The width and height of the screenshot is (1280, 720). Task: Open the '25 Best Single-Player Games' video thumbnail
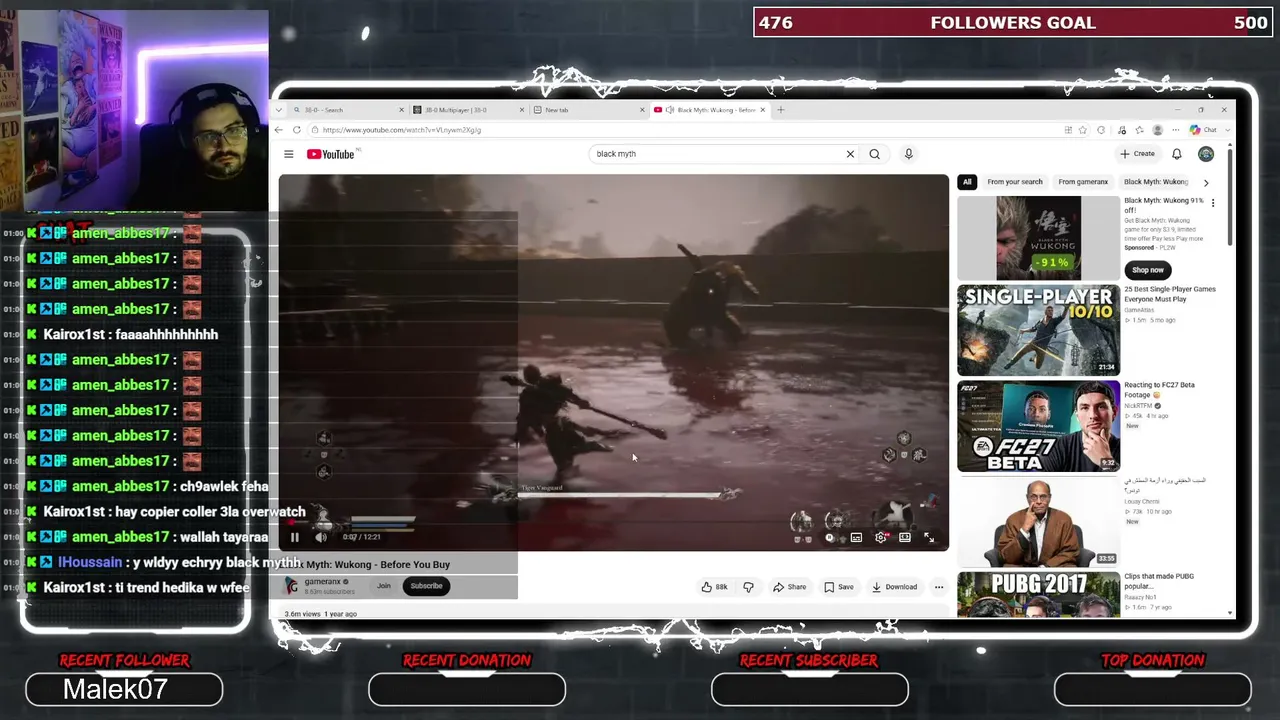[x=1039, y=330]
